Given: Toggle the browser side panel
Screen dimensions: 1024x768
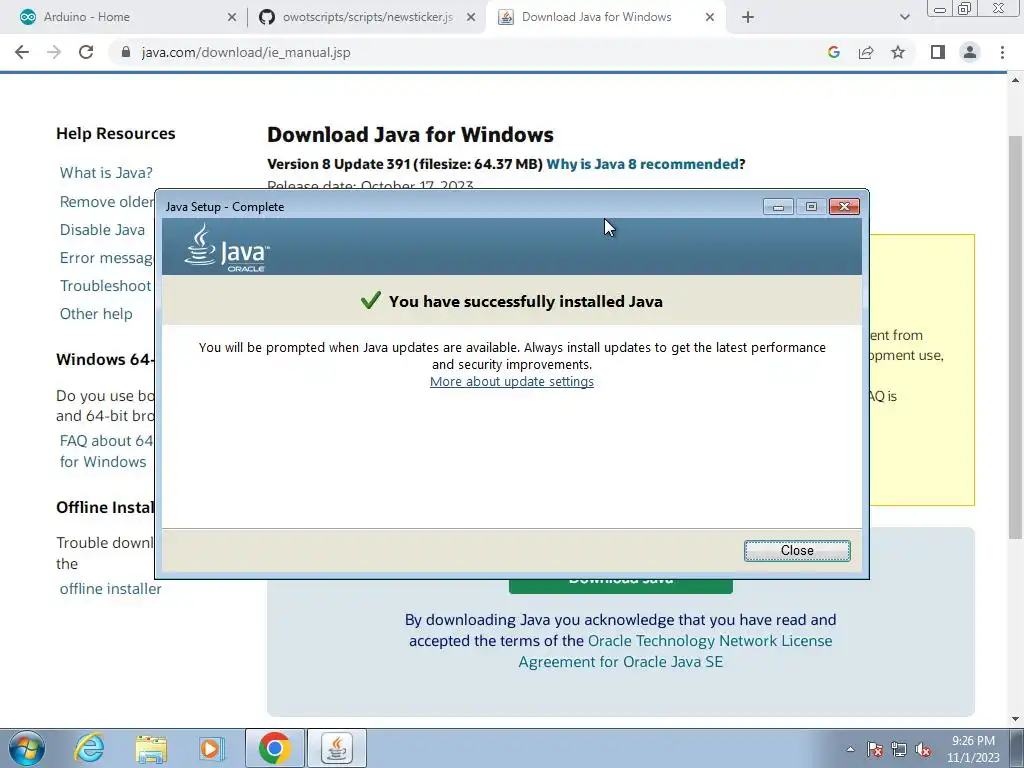Looking at the screenshot, I should point(938,52).
